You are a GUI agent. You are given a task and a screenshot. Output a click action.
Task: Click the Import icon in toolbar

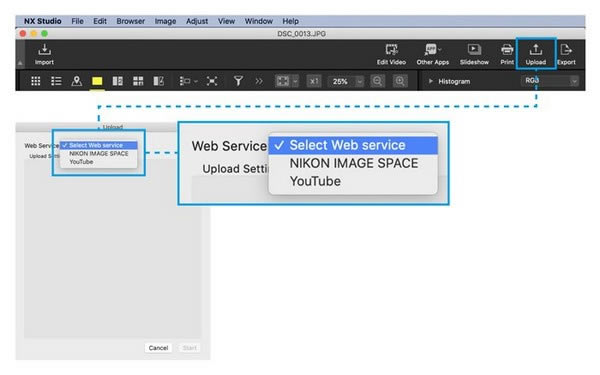coord(44,54)
